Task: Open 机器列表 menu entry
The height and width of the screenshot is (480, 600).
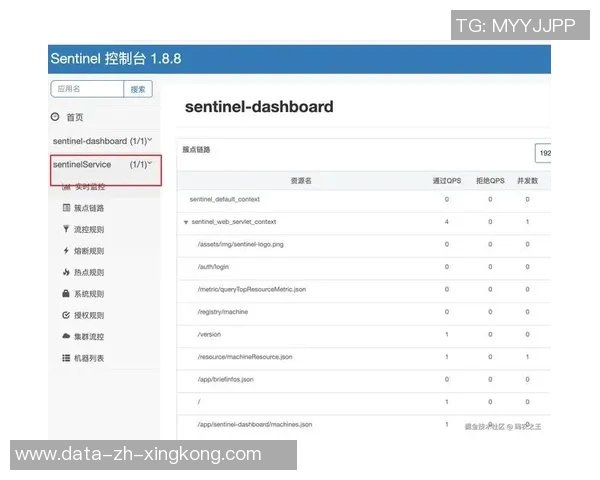Action: pyautogui.click(x=89, y=358)
